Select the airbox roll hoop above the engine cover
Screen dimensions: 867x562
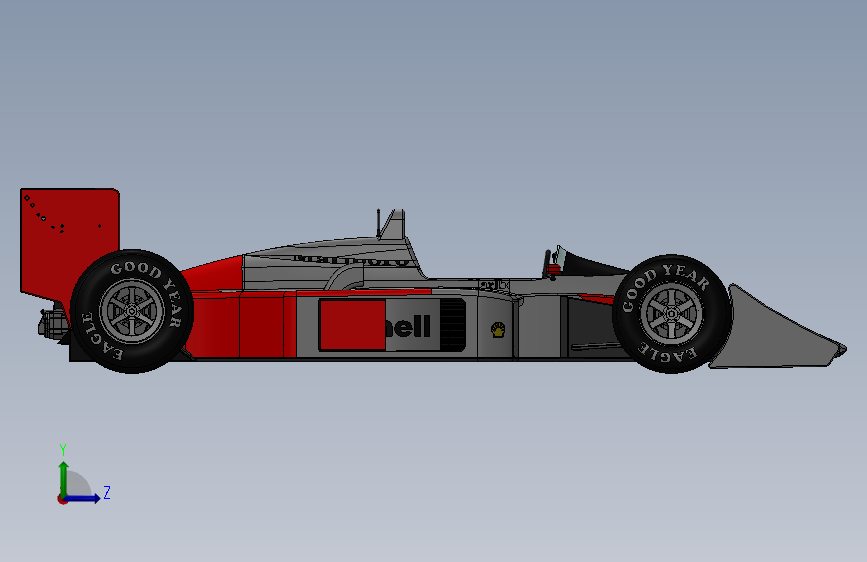tap(395, 225)
